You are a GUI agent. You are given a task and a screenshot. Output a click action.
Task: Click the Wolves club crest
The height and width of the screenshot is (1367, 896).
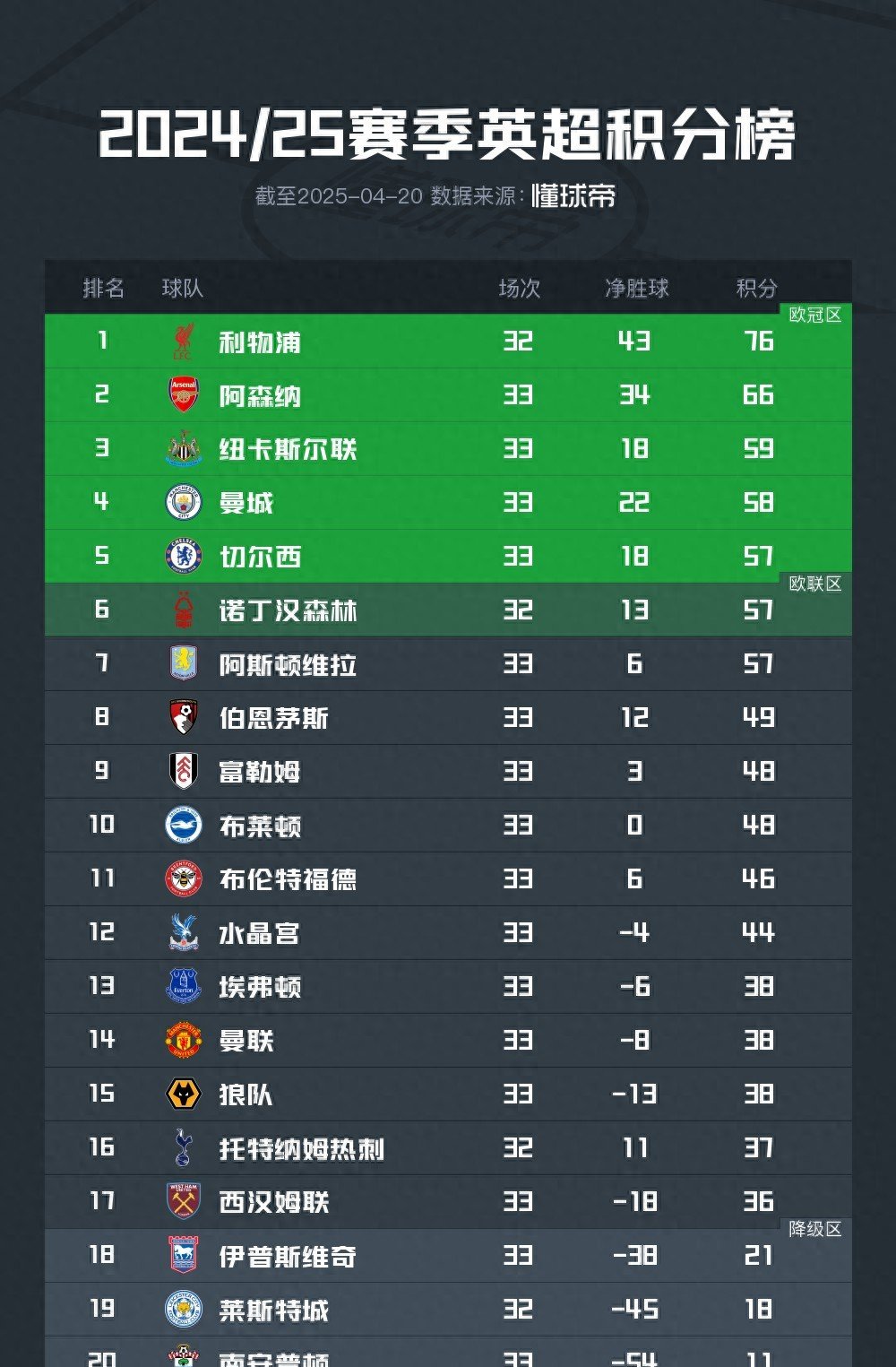tap(183, 1094)
